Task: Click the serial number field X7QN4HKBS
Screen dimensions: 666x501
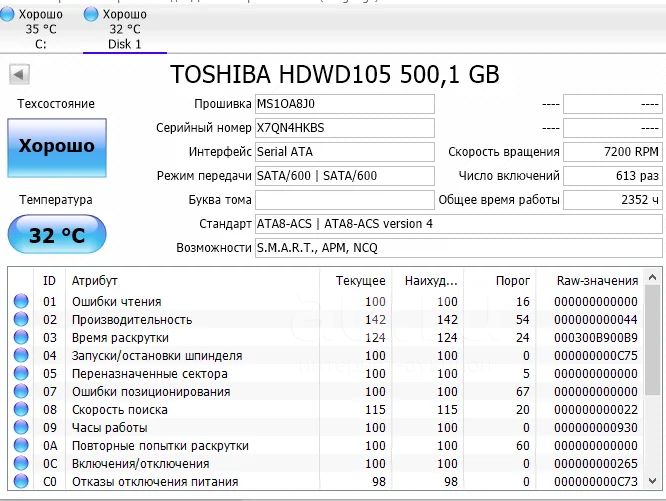Action: [344, 128]
